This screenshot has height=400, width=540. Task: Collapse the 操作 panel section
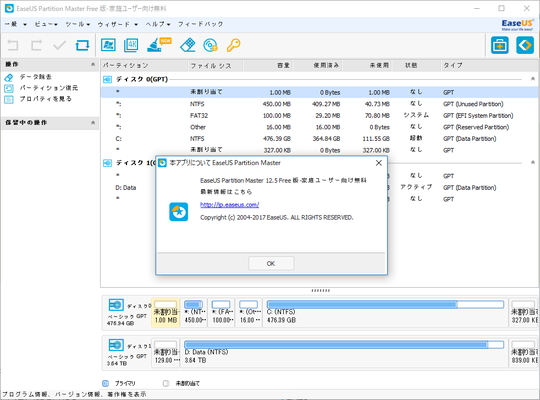93,64
